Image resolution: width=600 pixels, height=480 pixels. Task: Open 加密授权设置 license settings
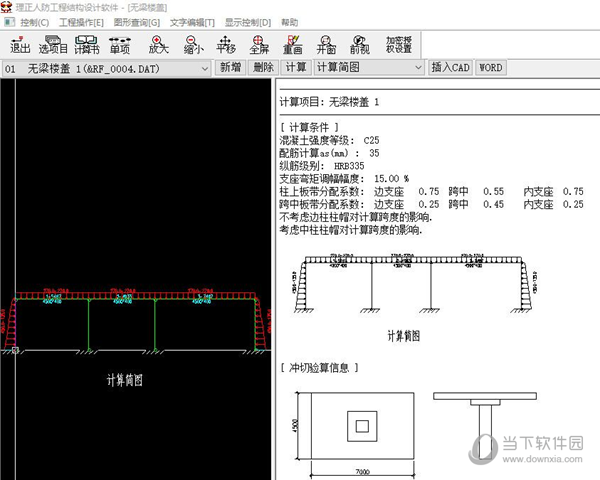coord(399,45)
